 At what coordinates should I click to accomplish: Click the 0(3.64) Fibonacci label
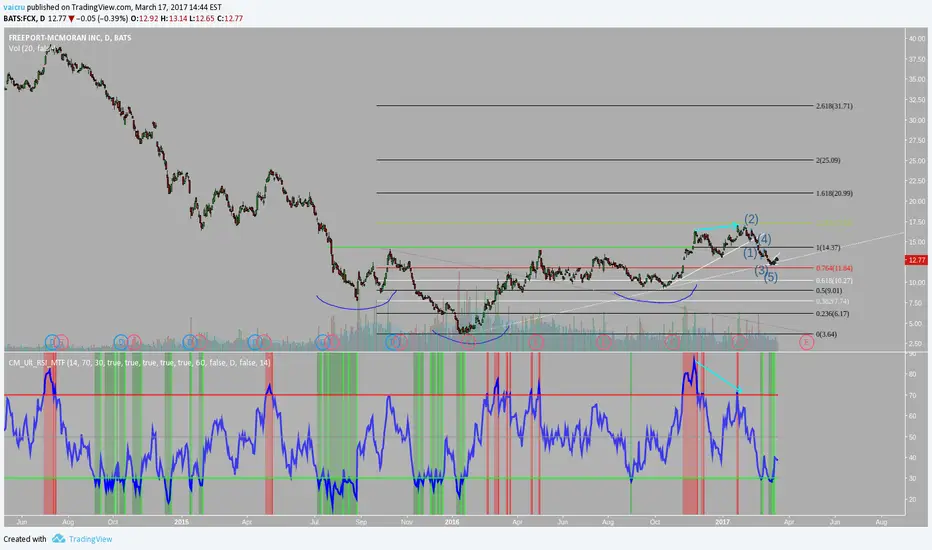coord(826,334)
